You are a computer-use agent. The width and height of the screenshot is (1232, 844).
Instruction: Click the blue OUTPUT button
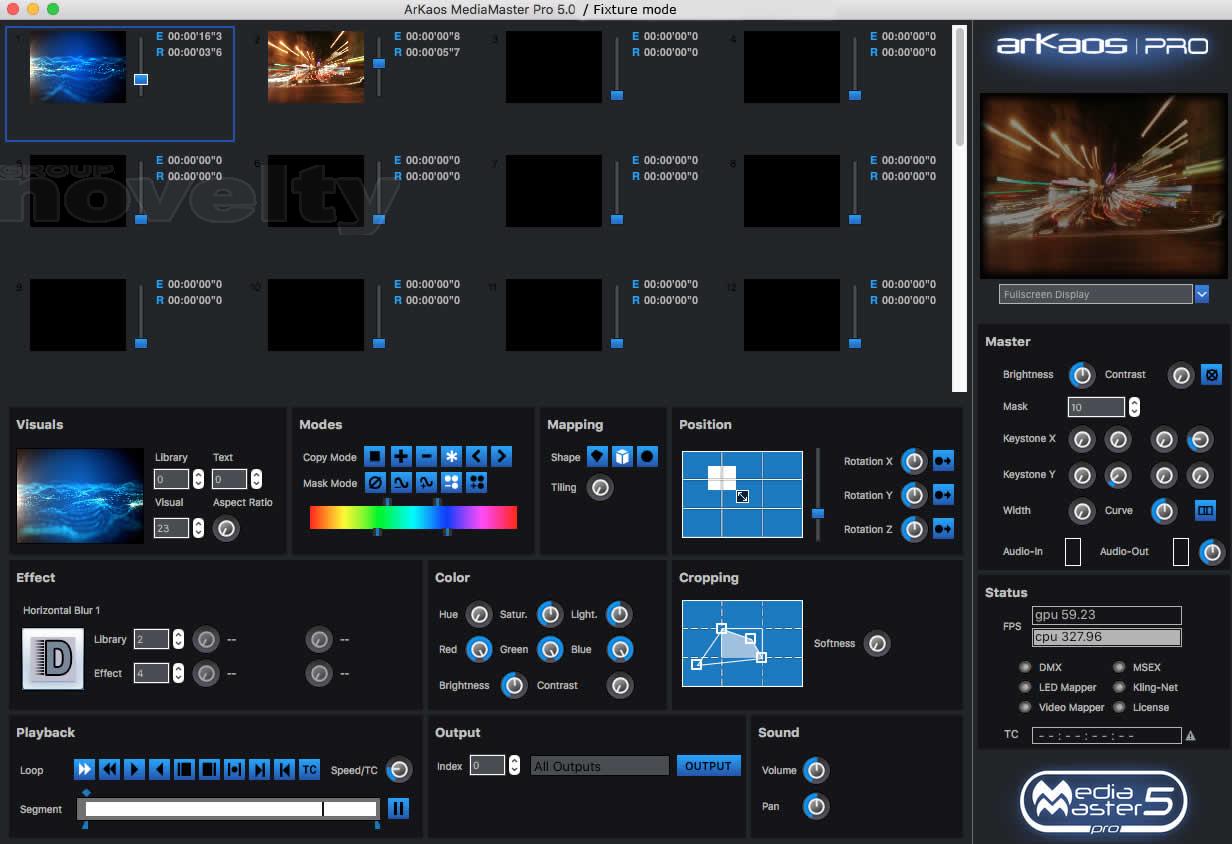pyautogui.click(x=708, y=766)
